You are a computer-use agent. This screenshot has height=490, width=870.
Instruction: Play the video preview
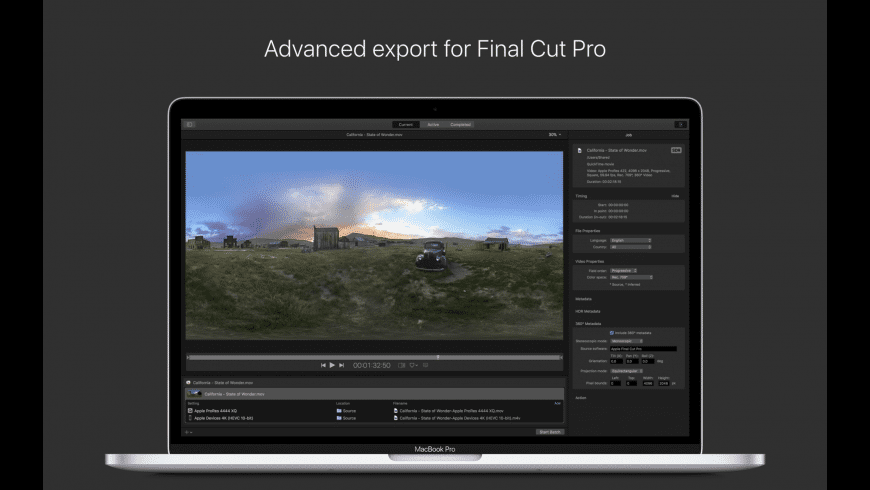point(332,365)
